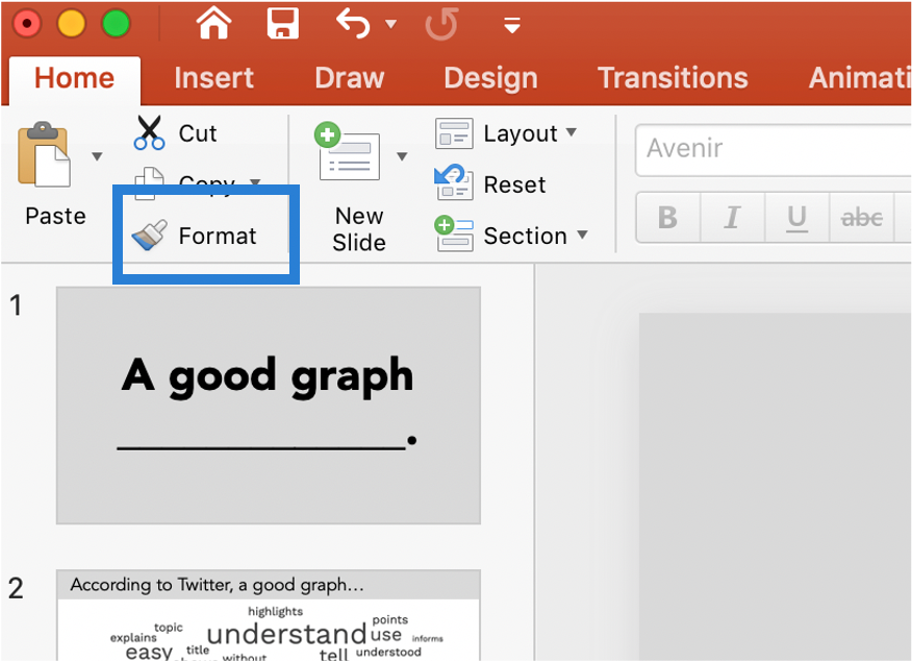Expand the Section dropdown menu
Viewport: 912px width, 662px height.
(x=582, y=236)
